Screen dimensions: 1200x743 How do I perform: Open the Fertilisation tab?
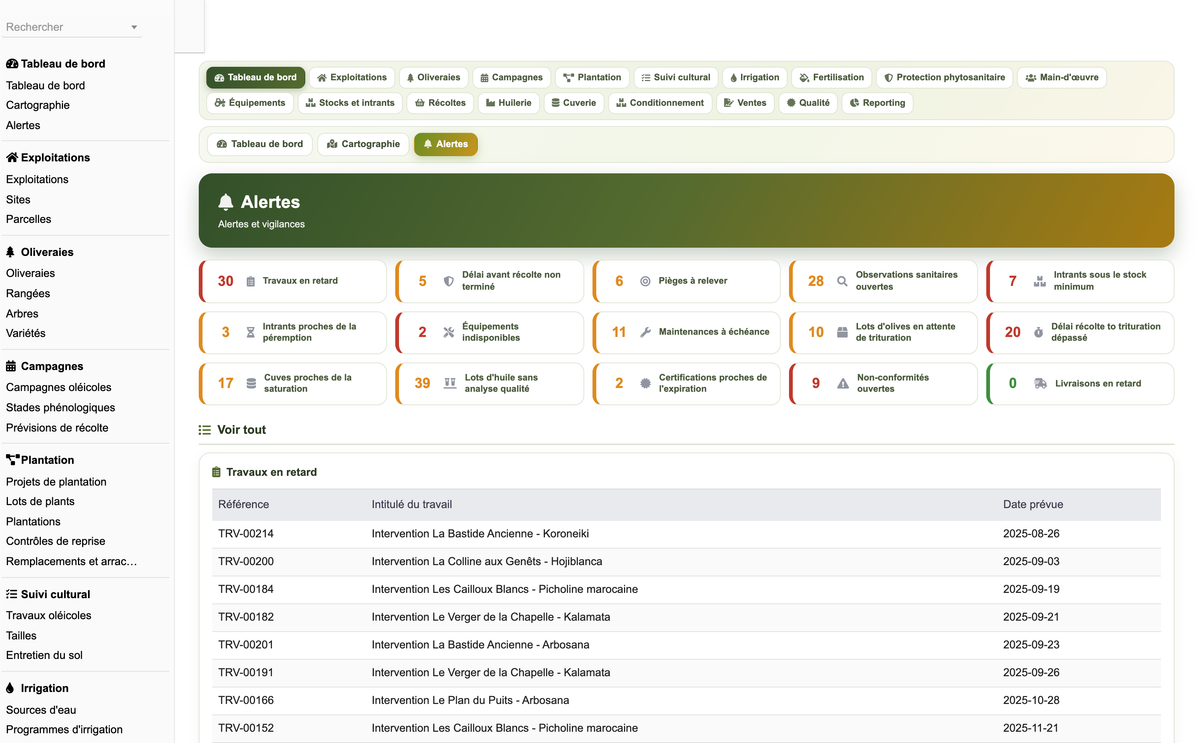click(832, 77)
